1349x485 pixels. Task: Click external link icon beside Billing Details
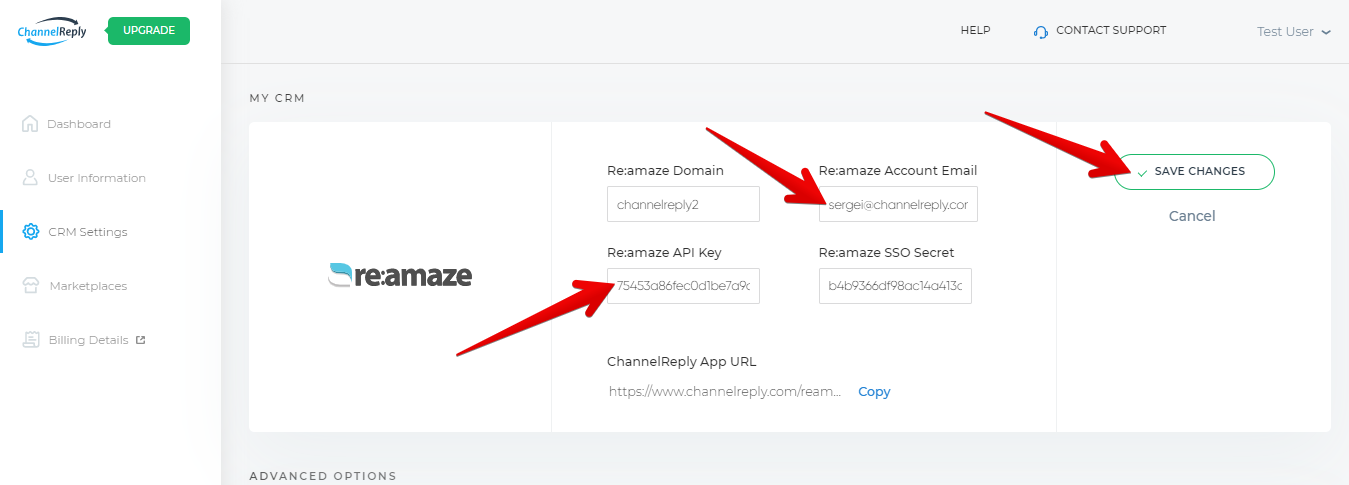tap(141, 340)
